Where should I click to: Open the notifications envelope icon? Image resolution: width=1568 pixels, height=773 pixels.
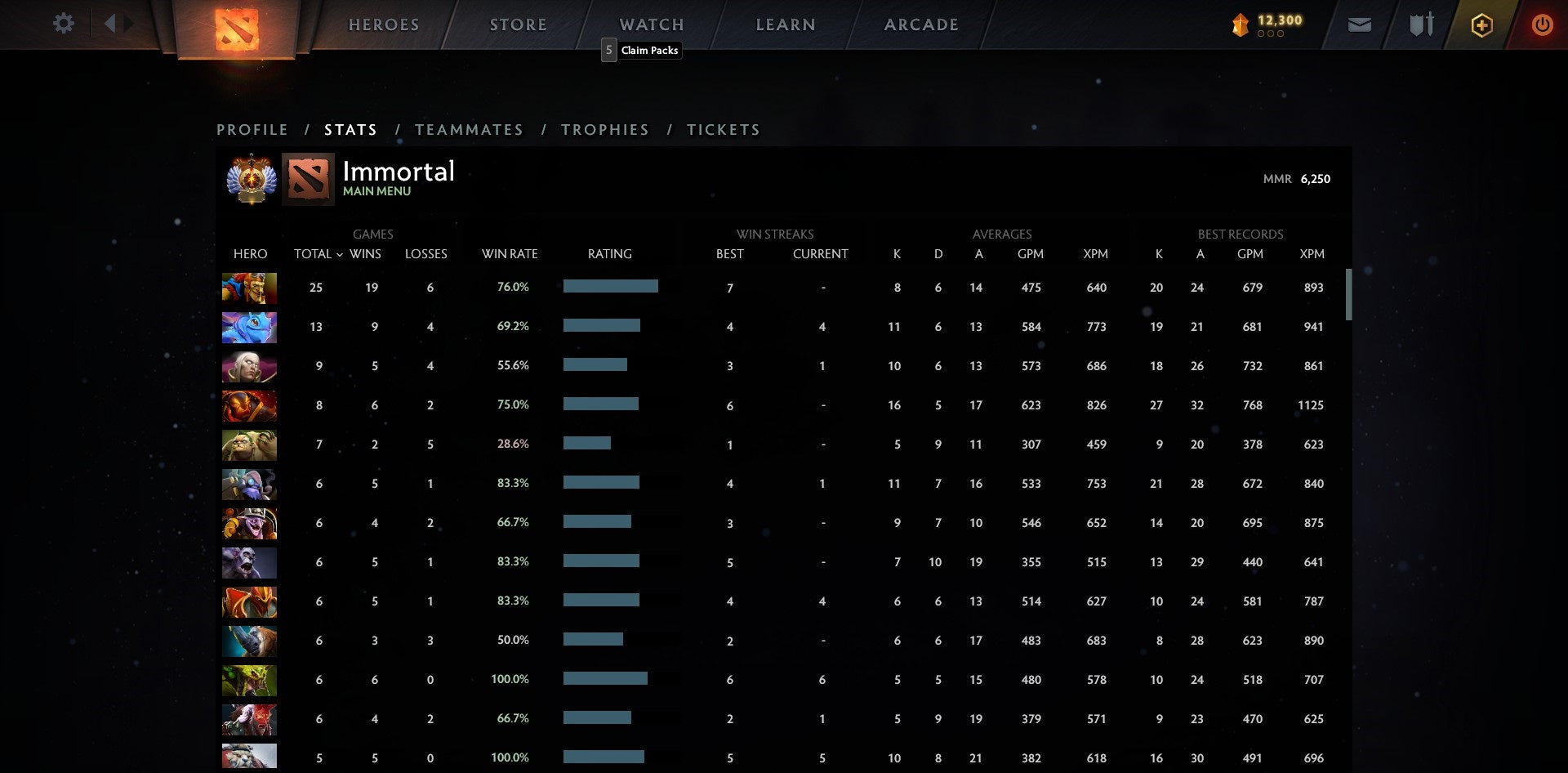pyautogui.click(x=1360, y=25)
